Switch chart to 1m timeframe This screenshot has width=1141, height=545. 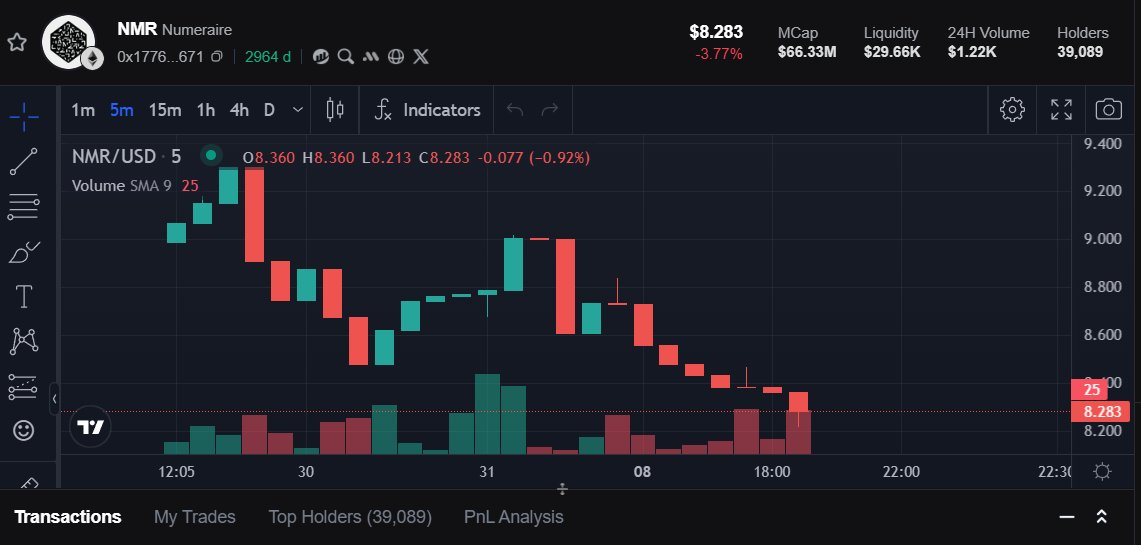tap(83, 111)
